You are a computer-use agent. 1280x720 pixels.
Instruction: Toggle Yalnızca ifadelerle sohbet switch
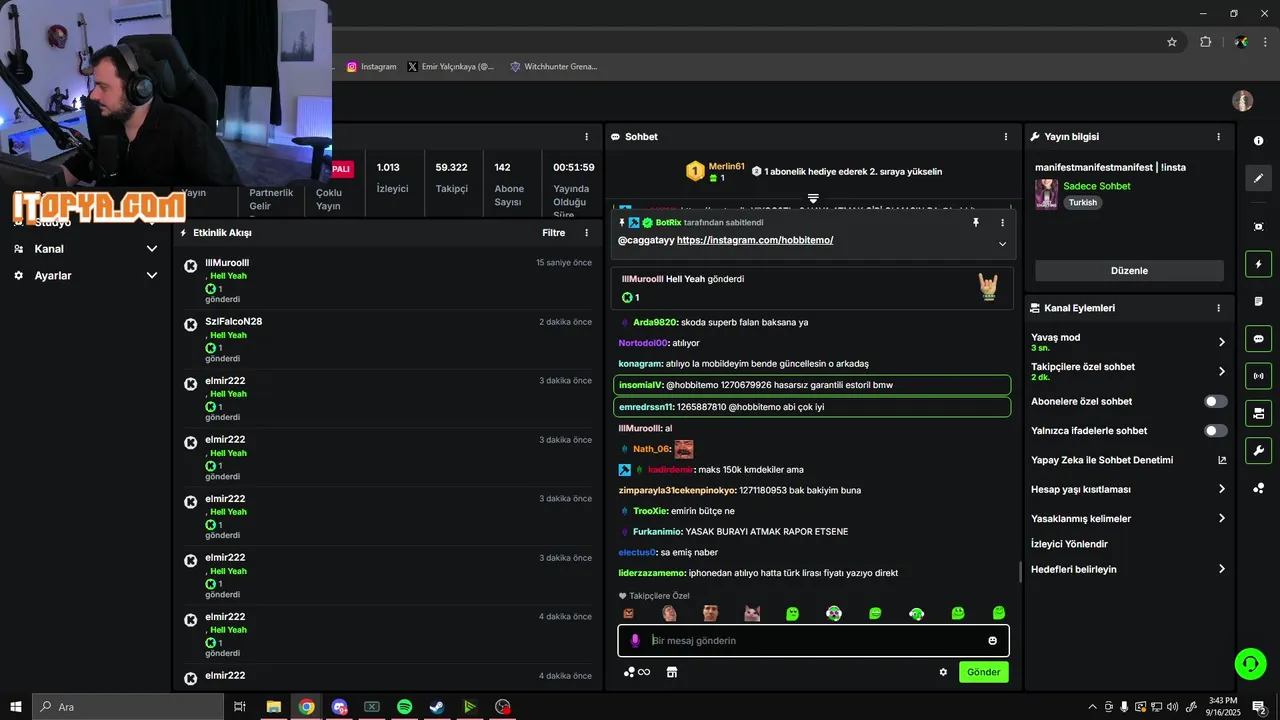1215,431
